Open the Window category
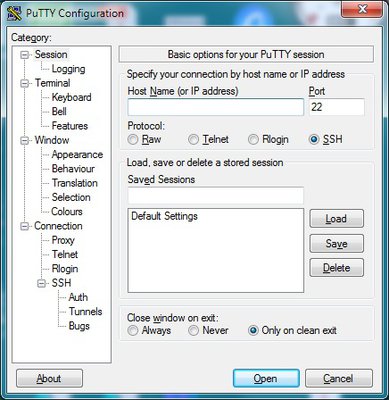389x400 pixels. coord(52,140)
